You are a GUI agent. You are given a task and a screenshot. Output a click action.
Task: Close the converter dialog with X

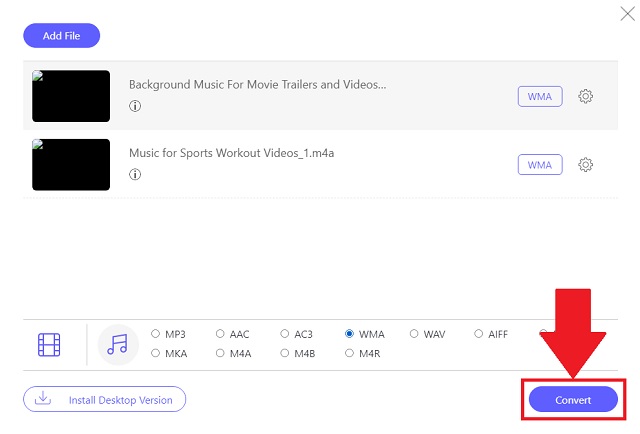[627, 13]
